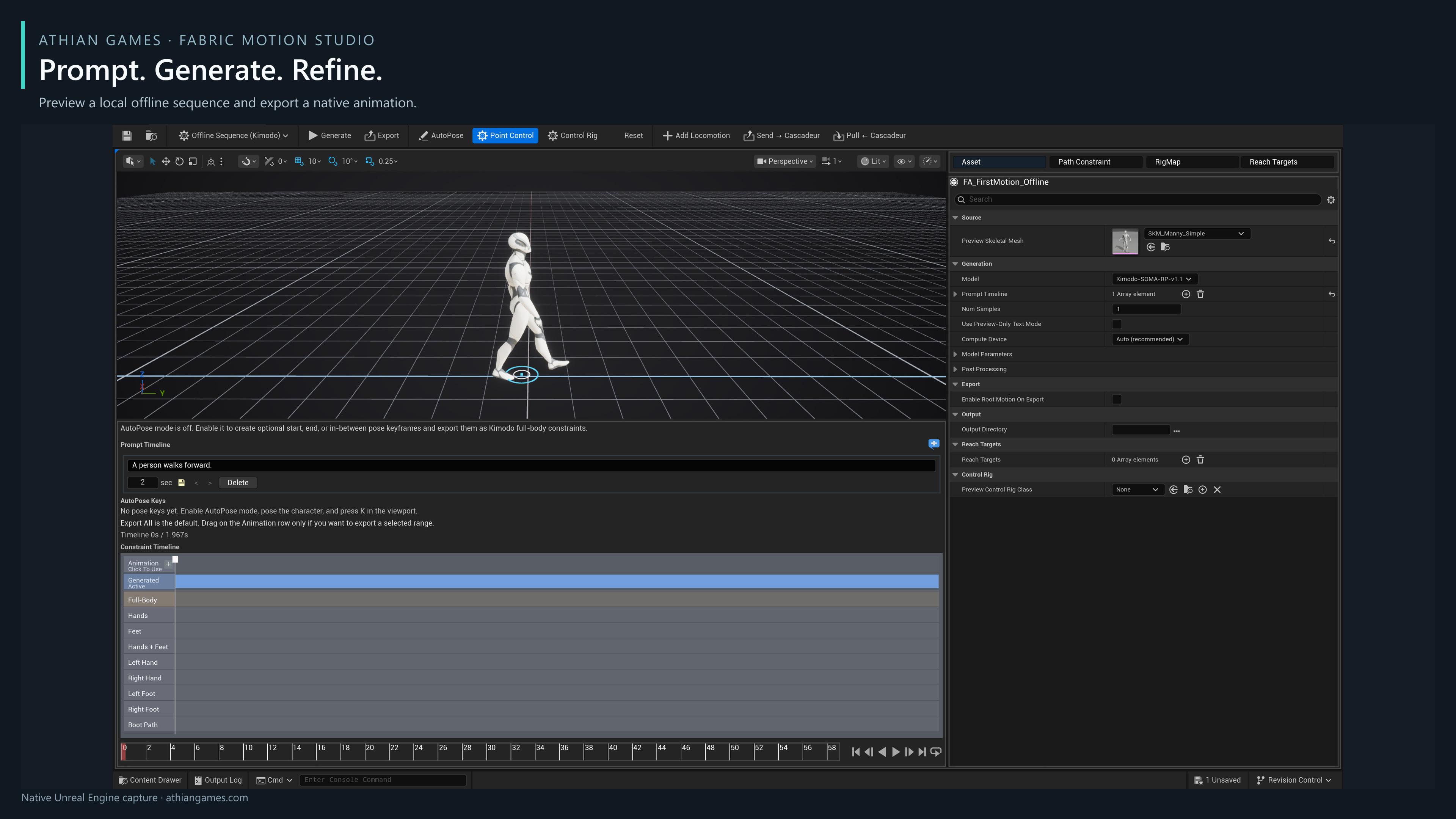
Task: Use selected asset for Preview Skeletal Mesh
Action: pyautogui.click(x=1151, y=247)
